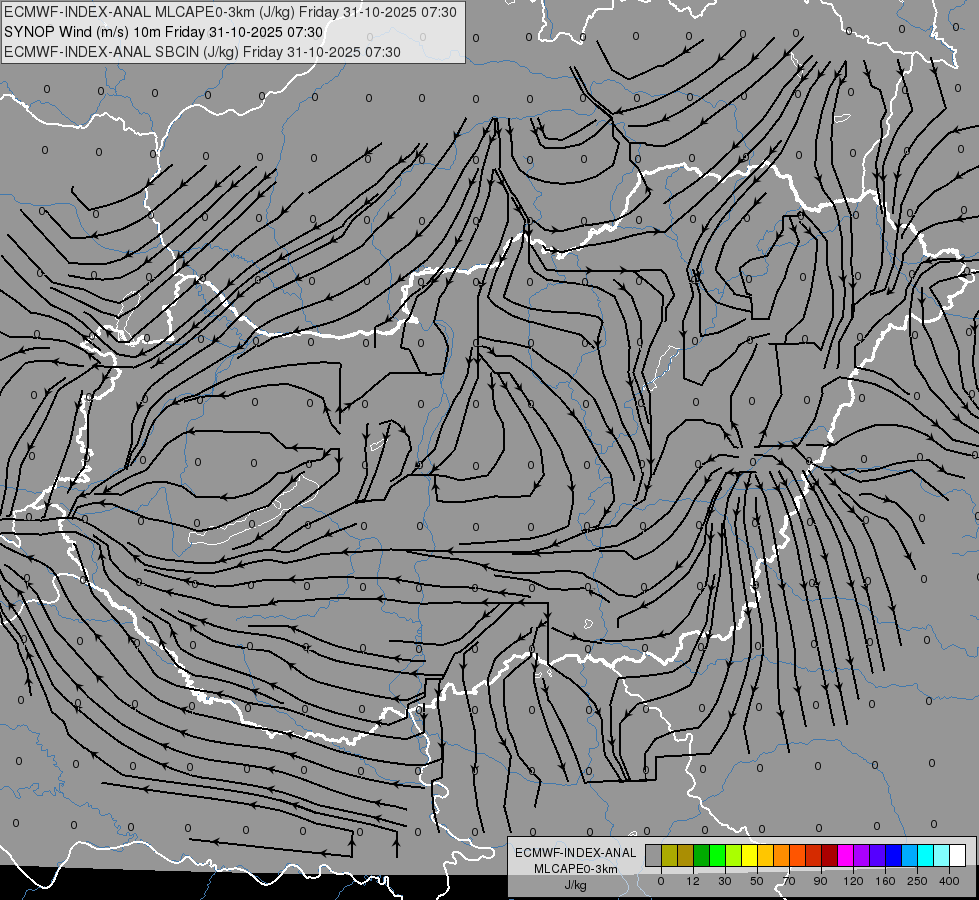Click the 'ECMWF-INDEX-ANAL SBCIN (J/kg)' title line
979x900 pixels.
tap(202, 52)
